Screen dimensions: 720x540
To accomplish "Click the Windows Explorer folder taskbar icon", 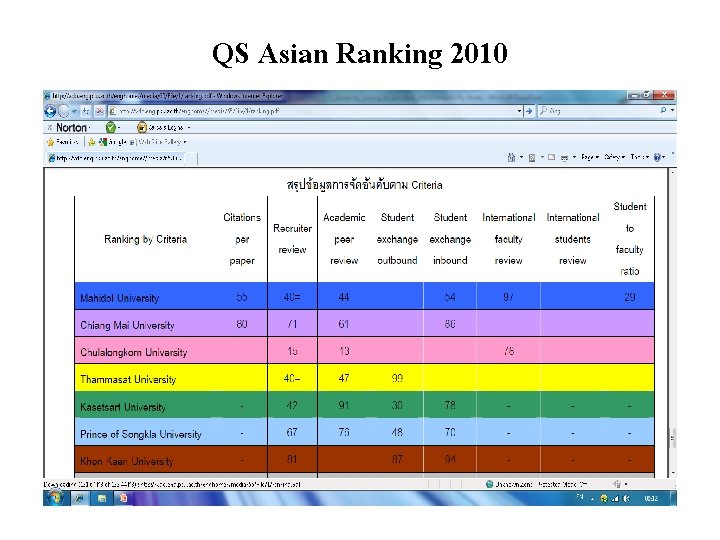I will point(101,498).
